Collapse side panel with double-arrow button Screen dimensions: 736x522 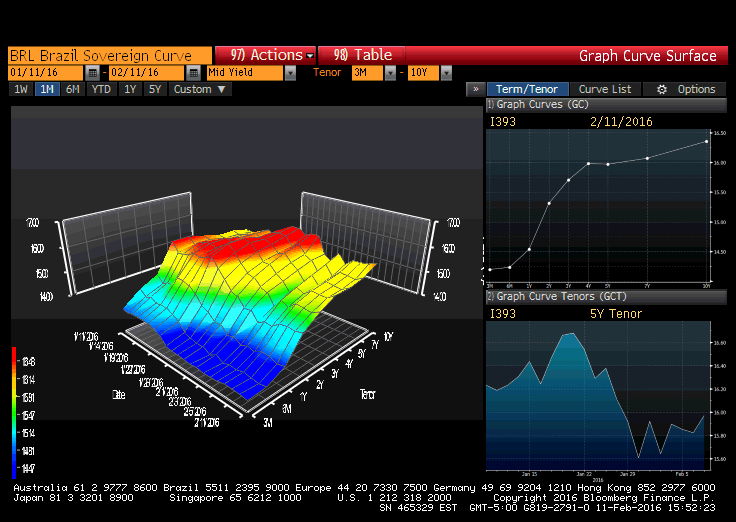click(x=475, y=89)
